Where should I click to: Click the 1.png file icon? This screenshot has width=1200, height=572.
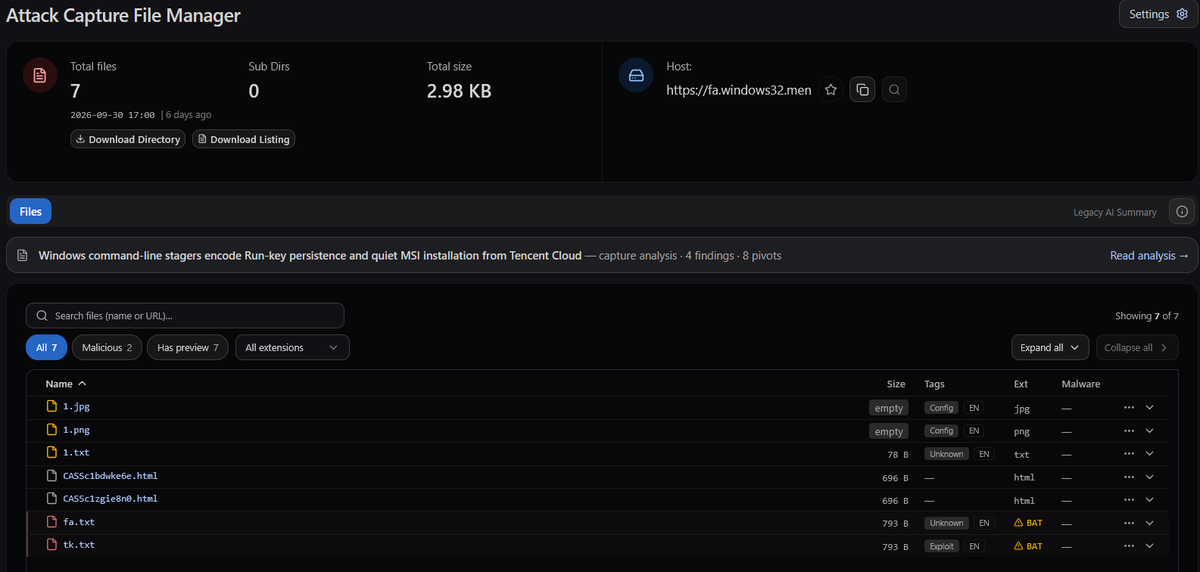click(x=52, y=429)
